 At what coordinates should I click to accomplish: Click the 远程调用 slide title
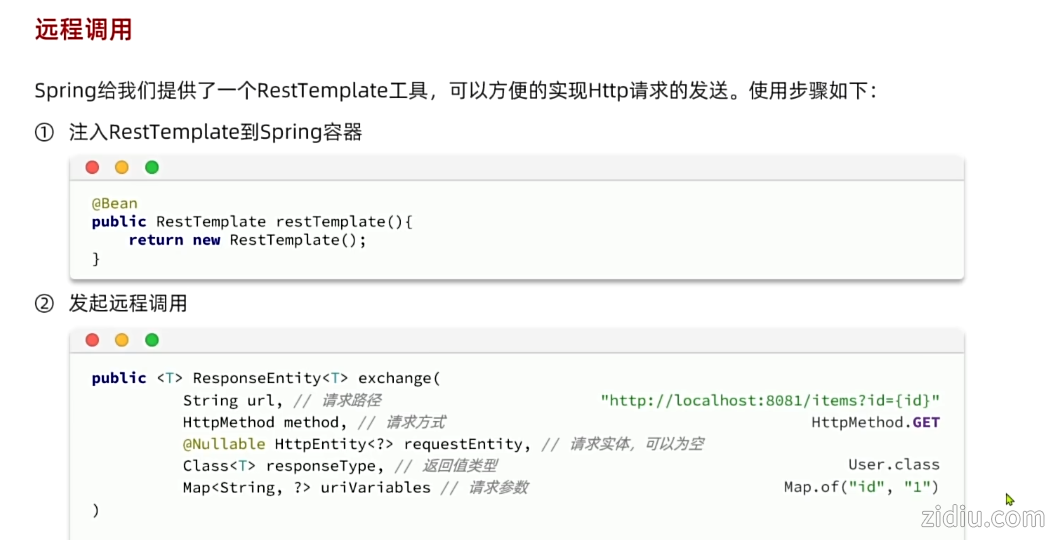pos(83,29)
